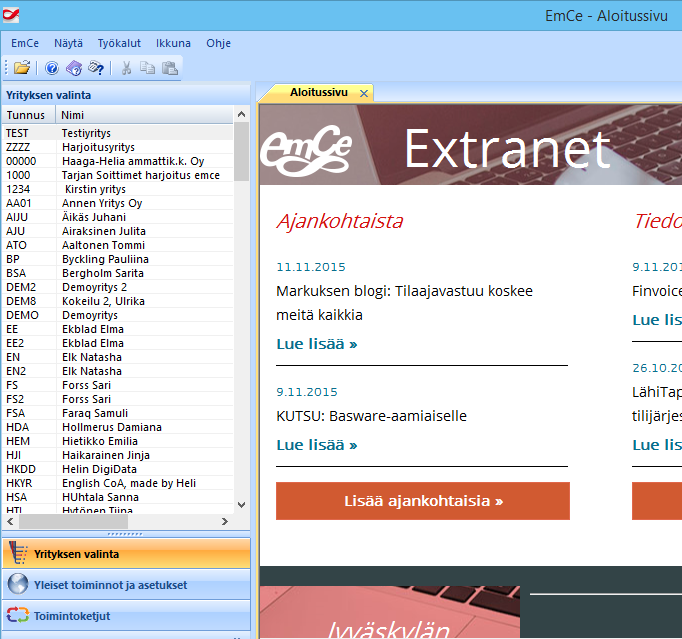Image resolution: width=682 pixels, height=639 pixels.
Task: Select the Haikarainen Jinja row
Action: click(x=118, y=455)
